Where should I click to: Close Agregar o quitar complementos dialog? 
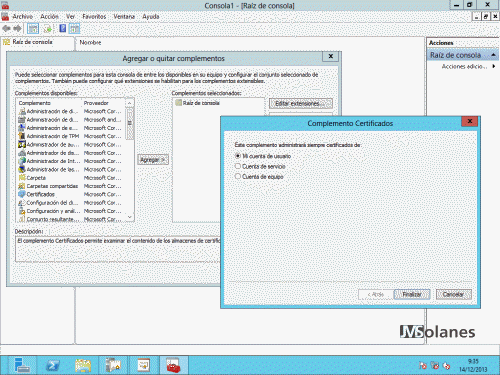coord(331,56)
